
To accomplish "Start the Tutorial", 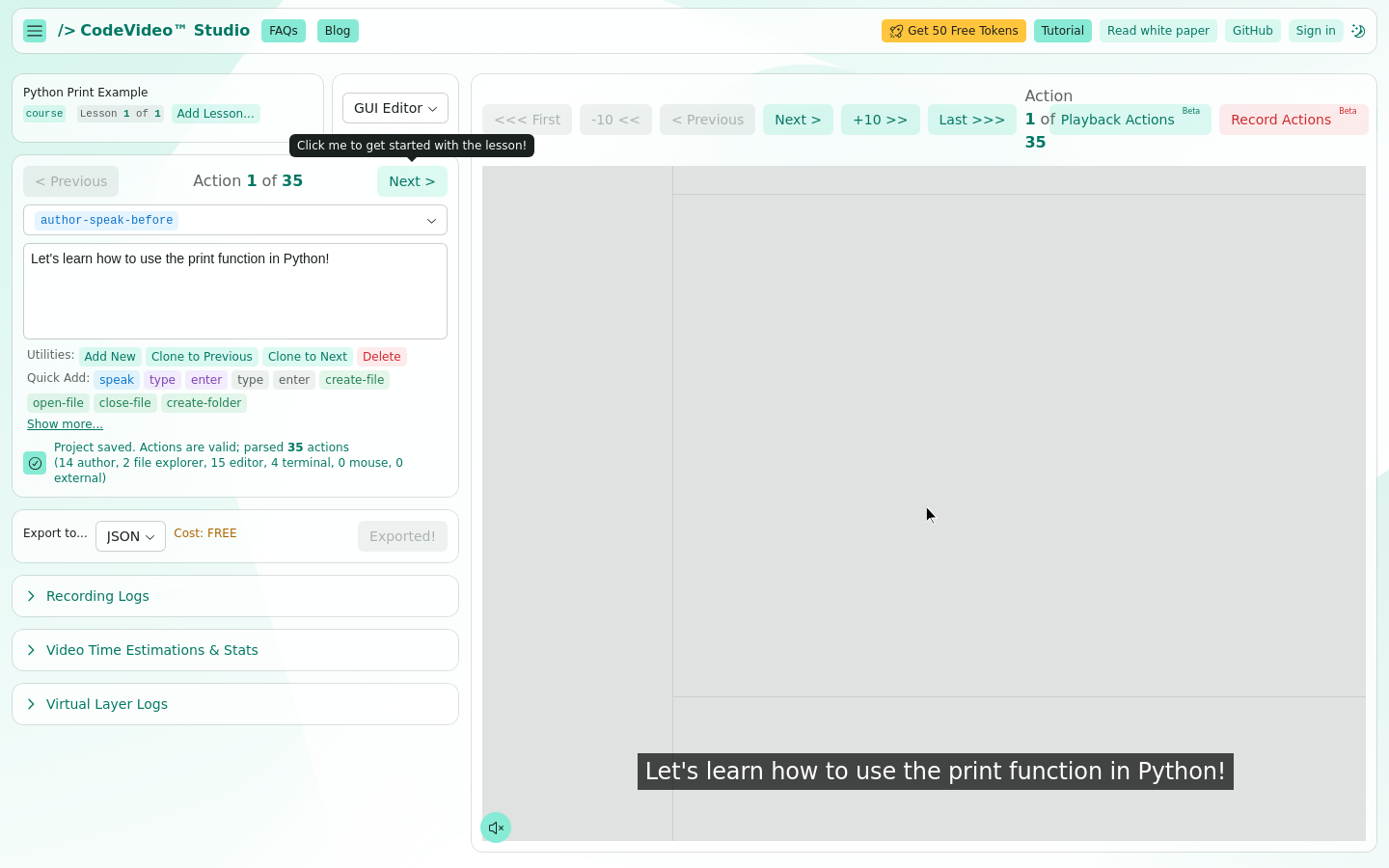I will tap(1063, 31).
